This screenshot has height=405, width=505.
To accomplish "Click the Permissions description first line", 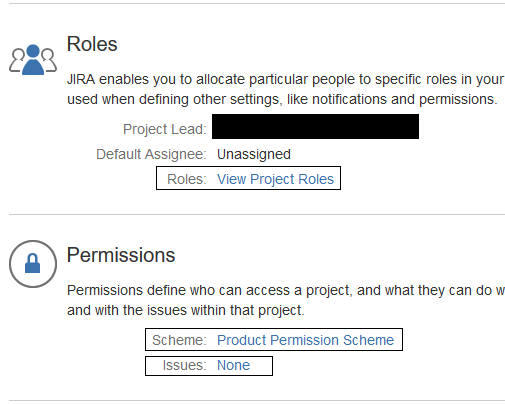I will [286, 290].
